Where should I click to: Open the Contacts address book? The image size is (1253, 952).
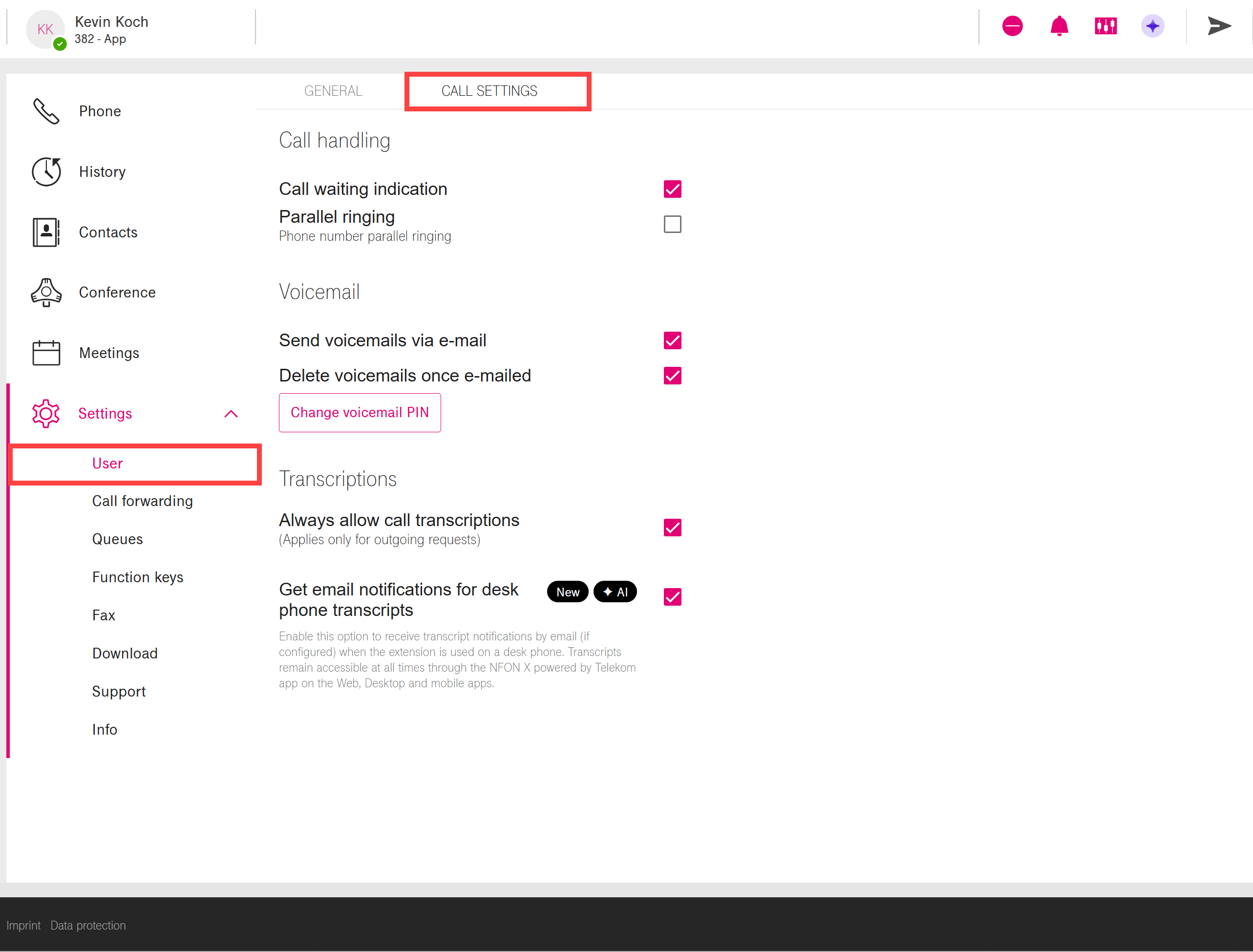[107, 233]
